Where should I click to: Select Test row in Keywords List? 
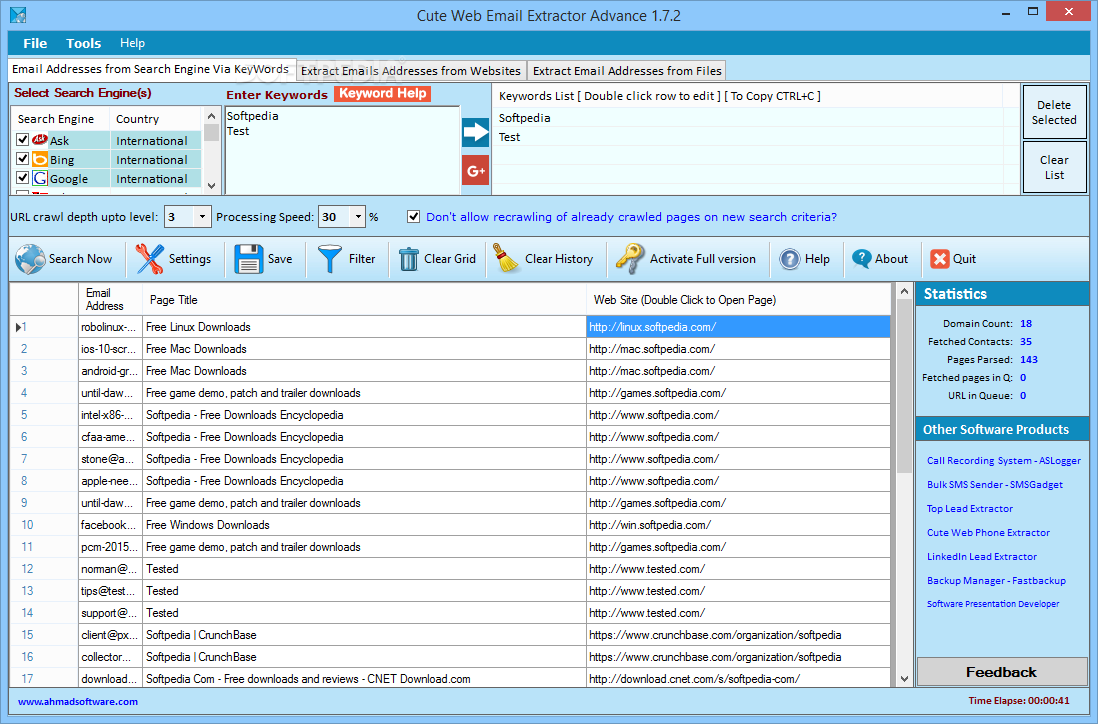pos(756,137)
